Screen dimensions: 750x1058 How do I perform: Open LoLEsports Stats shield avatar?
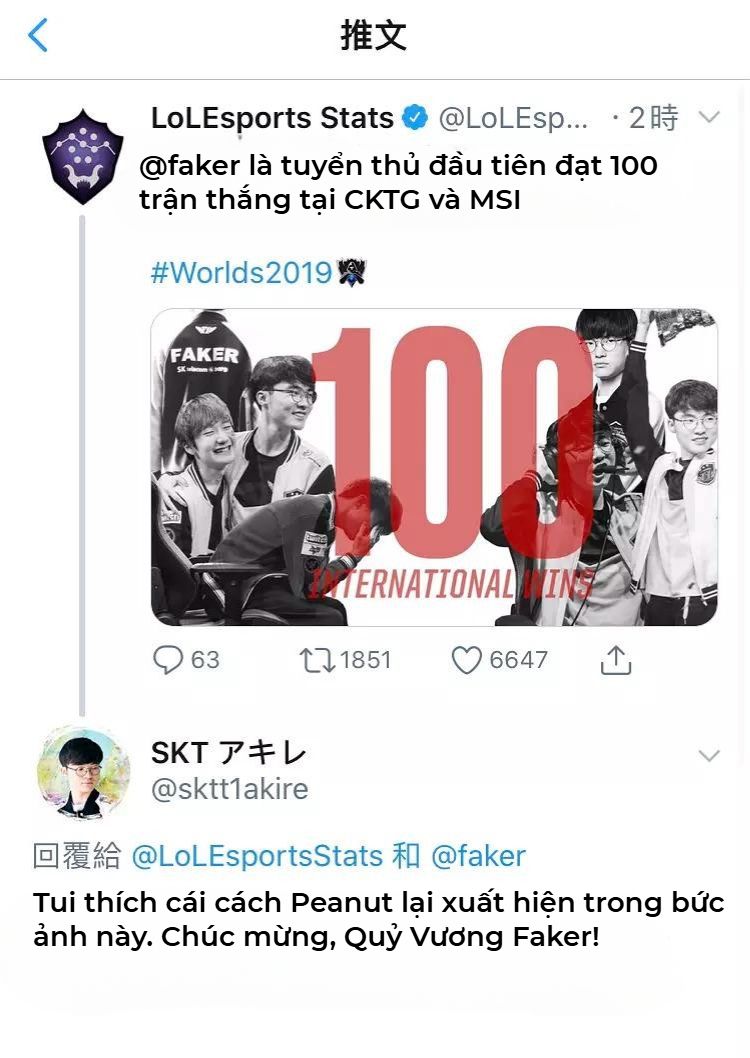[x=83, y=157]
